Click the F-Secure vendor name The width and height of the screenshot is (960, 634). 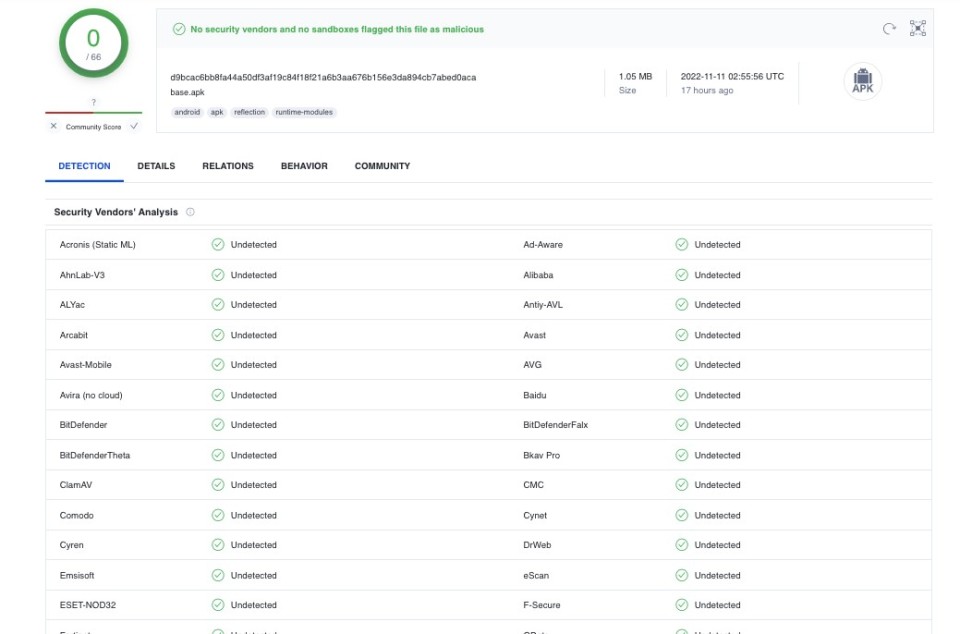coord(542,605)
